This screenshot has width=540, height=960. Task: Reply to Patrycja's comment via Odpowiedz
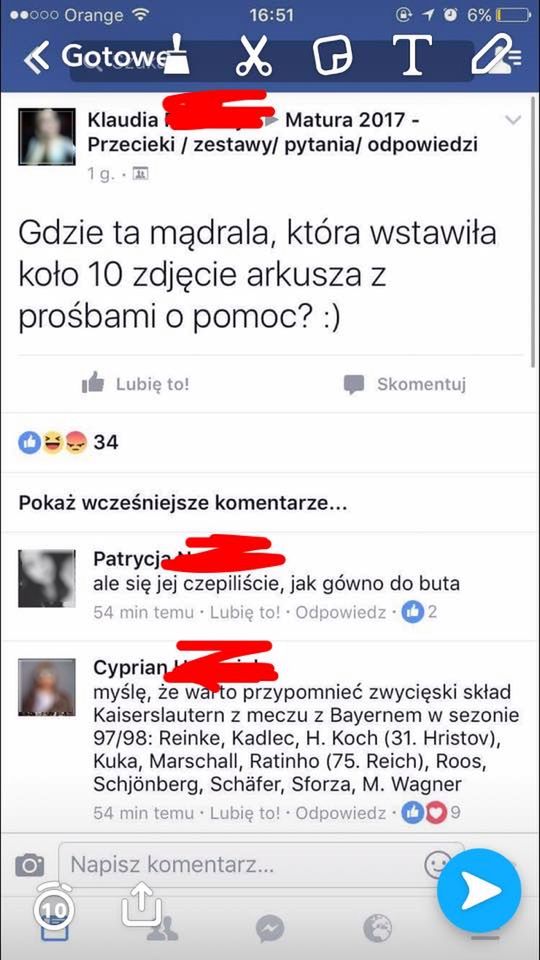coord(340,612)
